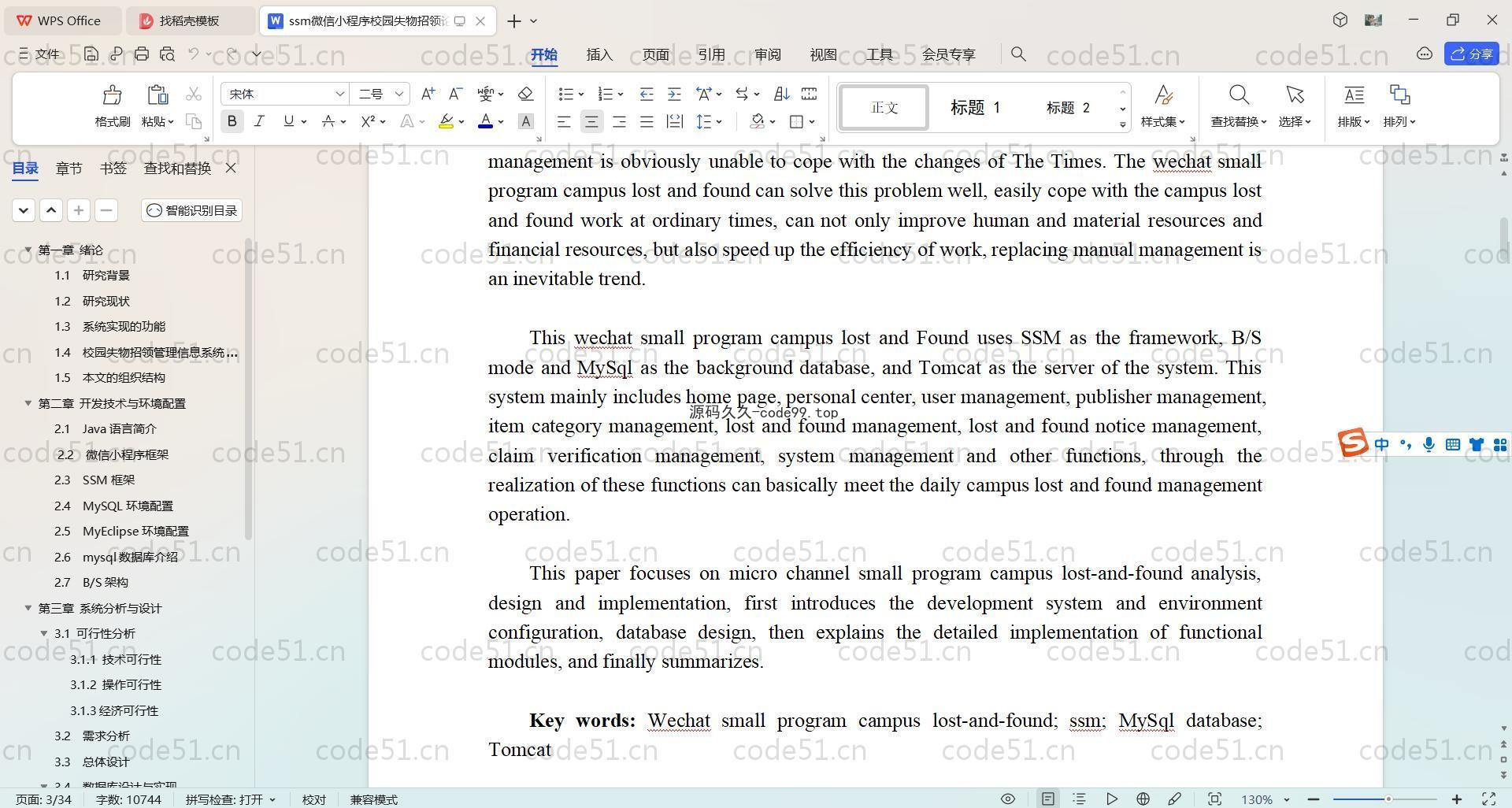Open the 章节 navigation pane tab
This screenshot has height=808, width=1512.
[69, 168]
